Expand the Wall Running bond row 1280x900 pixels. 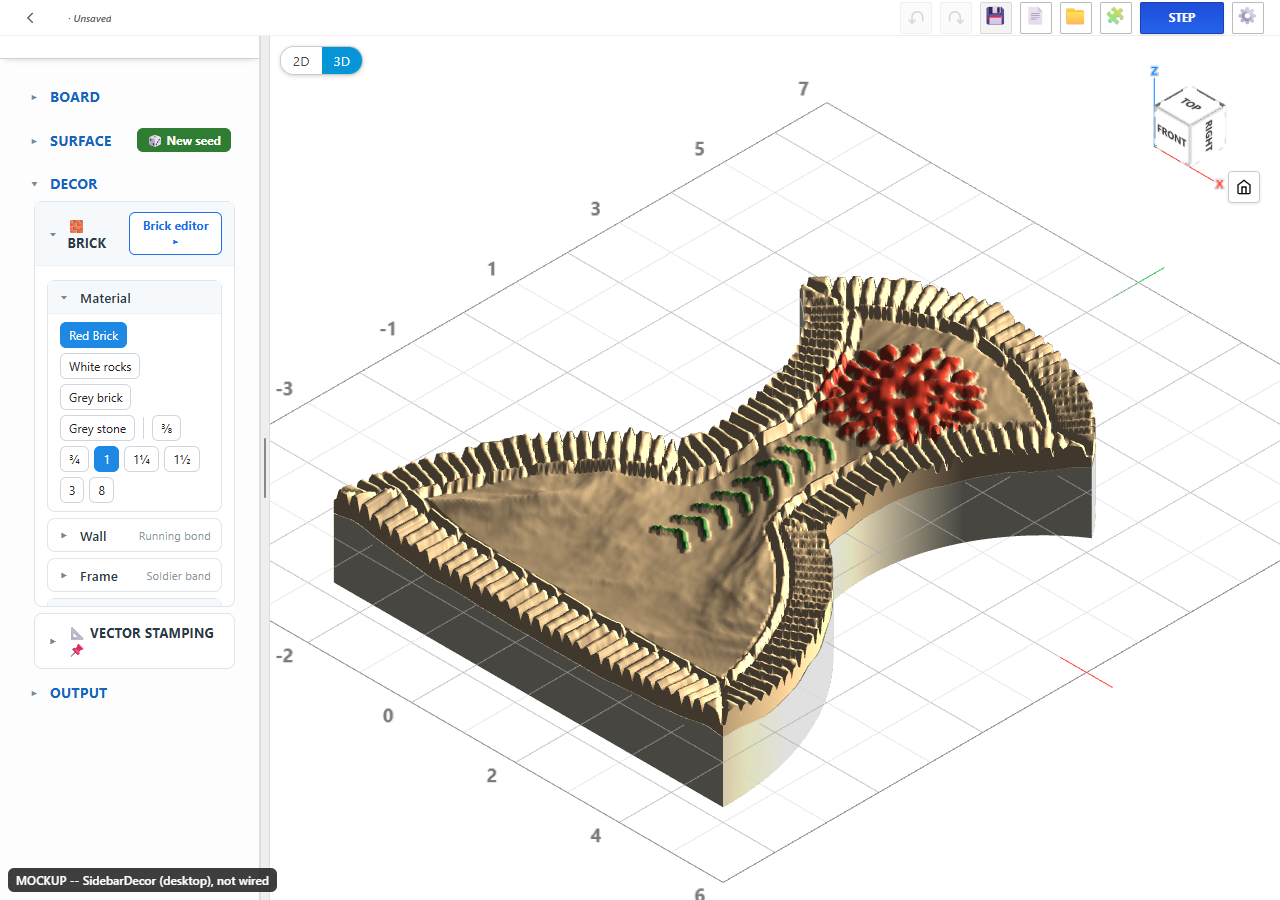tap(135, 536)
